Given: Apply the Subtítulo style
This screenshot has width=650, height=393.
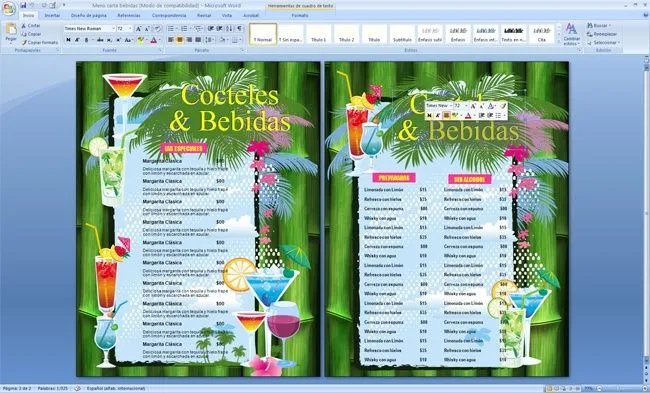Looking at the screenshot, I should tap(402, 34).
